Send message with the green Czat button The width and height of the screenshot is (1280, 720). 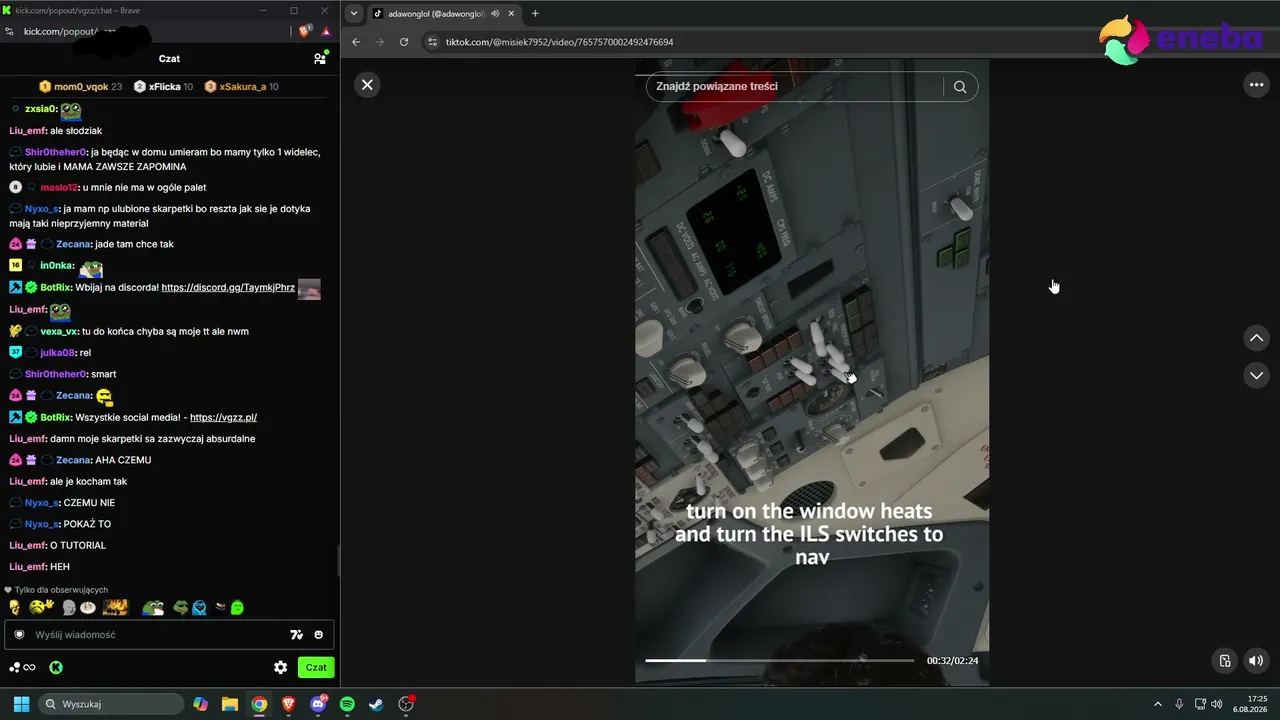pyautogui.click(x=316, y=667)
